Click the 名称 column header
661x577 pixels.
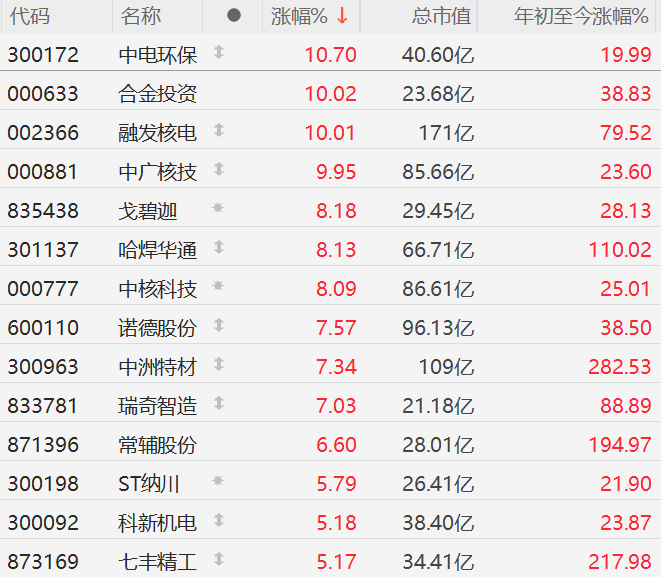coord(141,16)
